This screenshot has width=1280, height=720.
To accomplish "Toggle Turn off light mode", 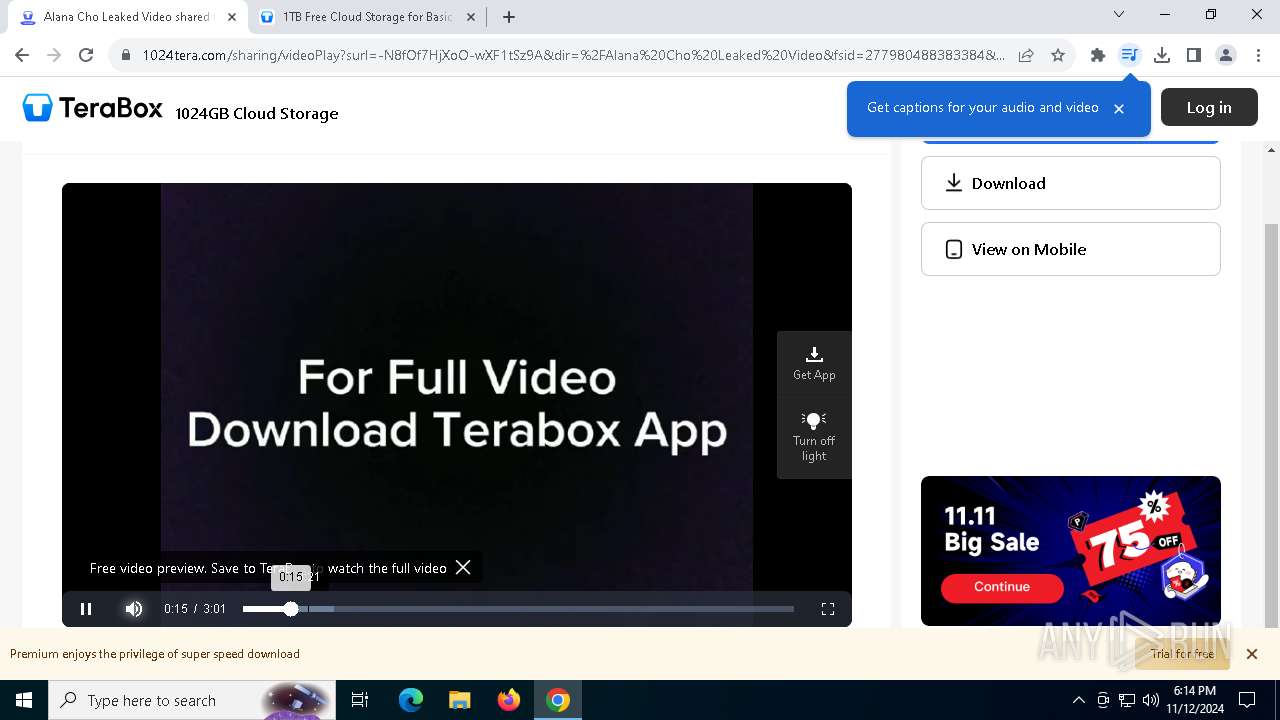I will [814, 436].
